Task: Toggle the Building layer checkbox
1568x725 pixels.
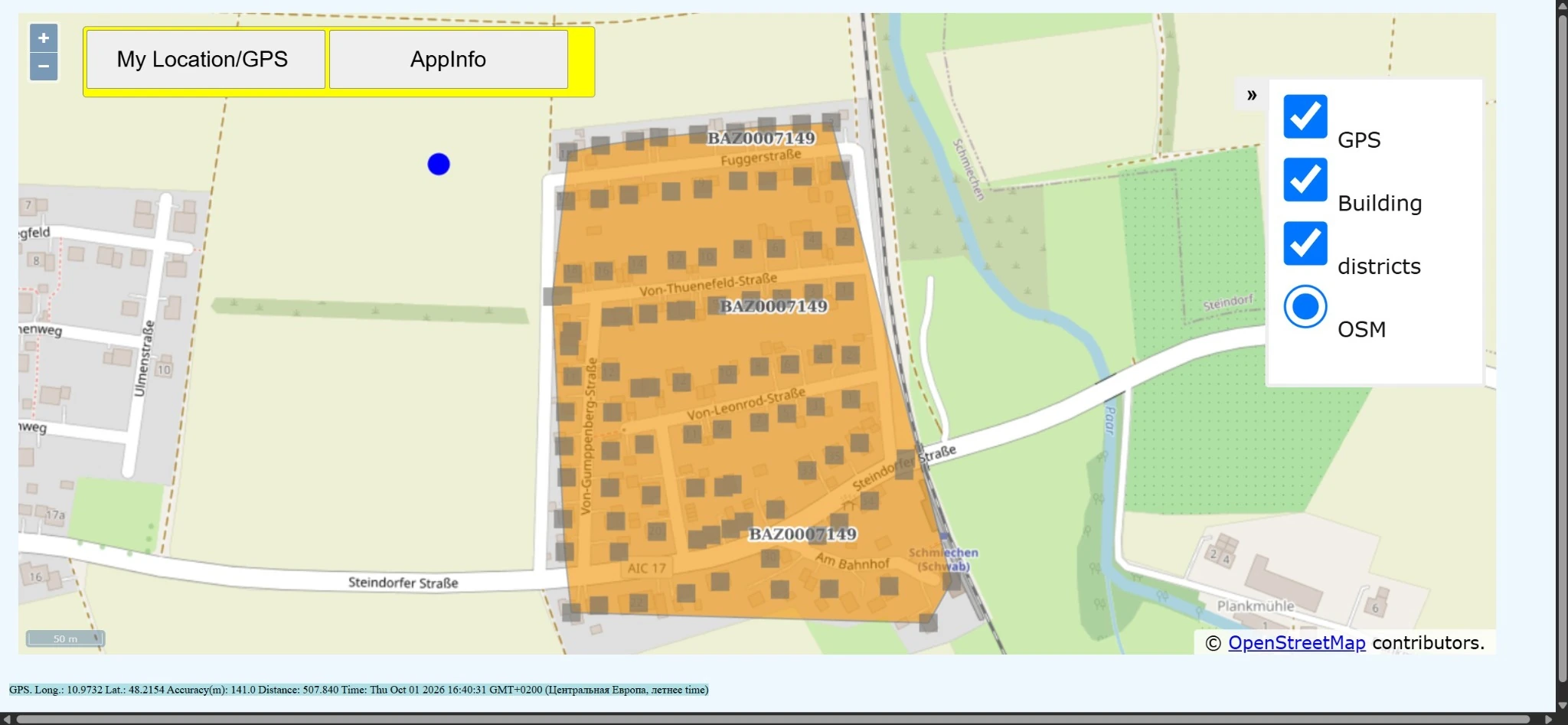Action: (1305, 180)
